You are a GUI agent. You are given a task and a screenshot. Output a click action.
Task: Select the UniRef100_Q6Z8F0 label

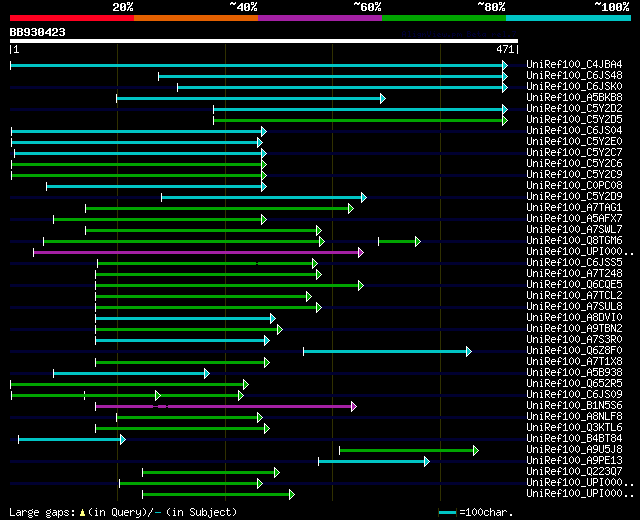[x=574, y=351]
